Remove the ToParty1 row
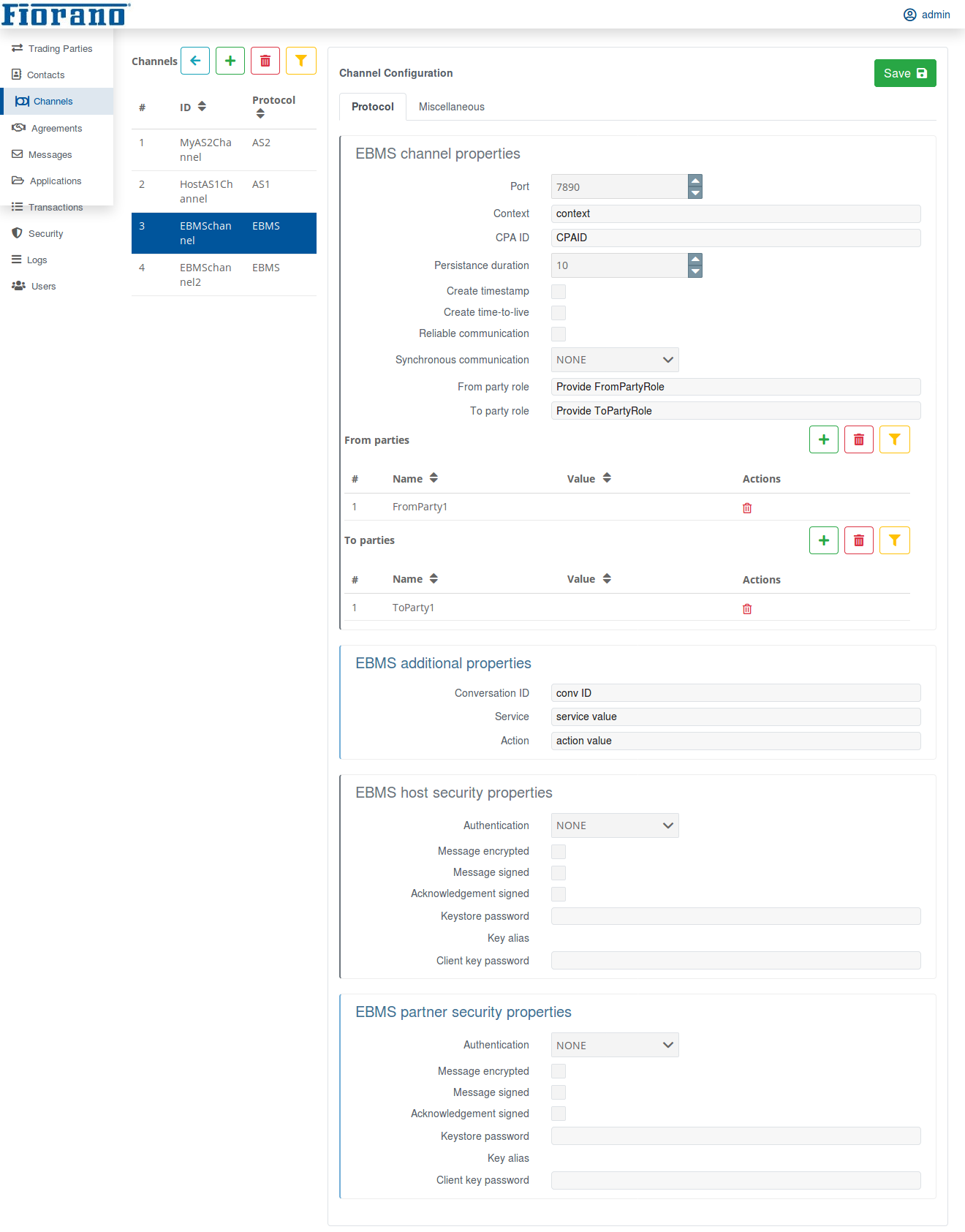 coord(747,609)
